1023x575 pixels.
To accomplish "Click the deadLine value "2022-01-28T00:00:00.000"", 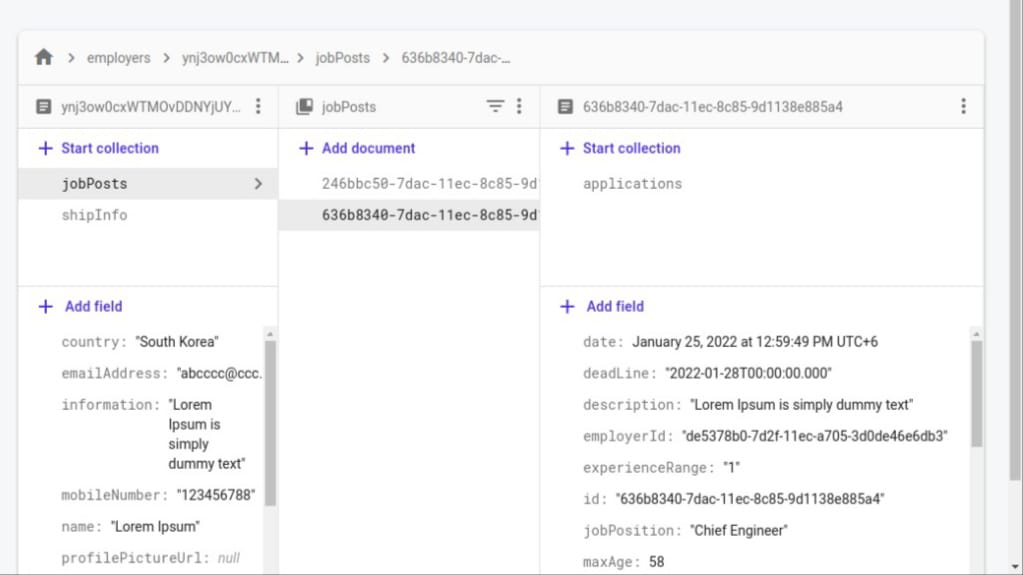I will 748,373.
